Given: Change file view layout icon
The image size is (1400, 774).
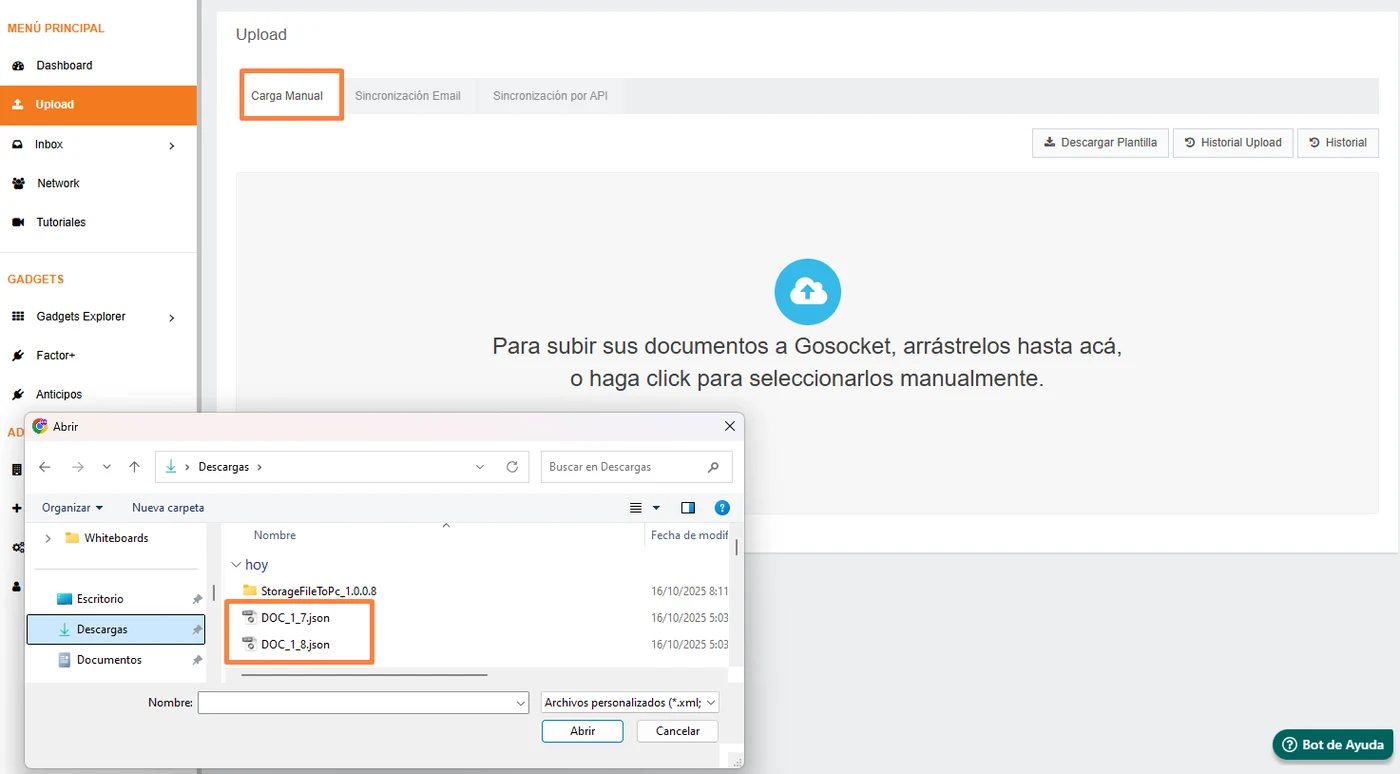Looking at the screenshot, I should click(x=636, y=508).
